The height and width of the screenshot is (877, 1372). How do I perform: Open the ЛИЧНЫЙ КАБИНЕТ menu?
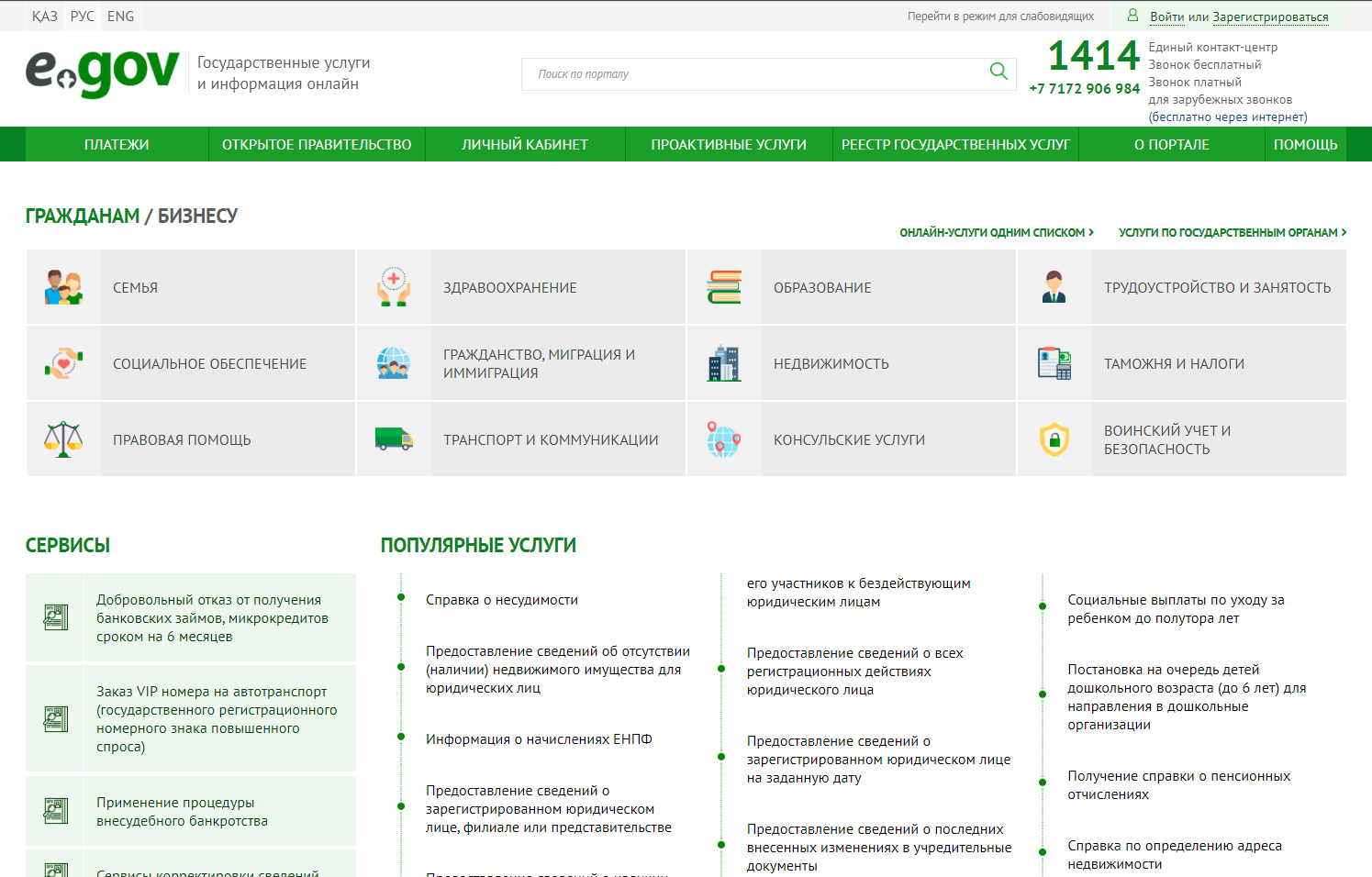pyautogui.click(x=524, y=145)
